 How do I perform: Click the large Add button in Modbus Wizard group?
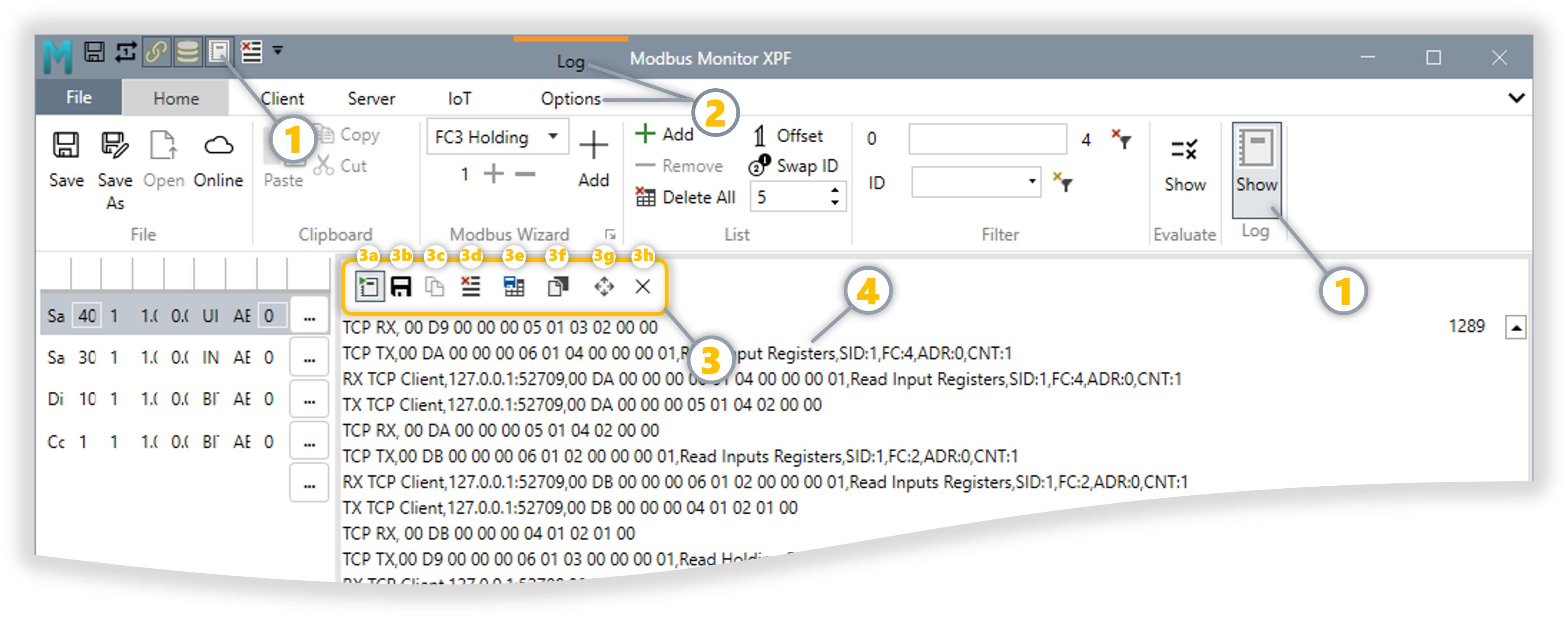[594, 159]
